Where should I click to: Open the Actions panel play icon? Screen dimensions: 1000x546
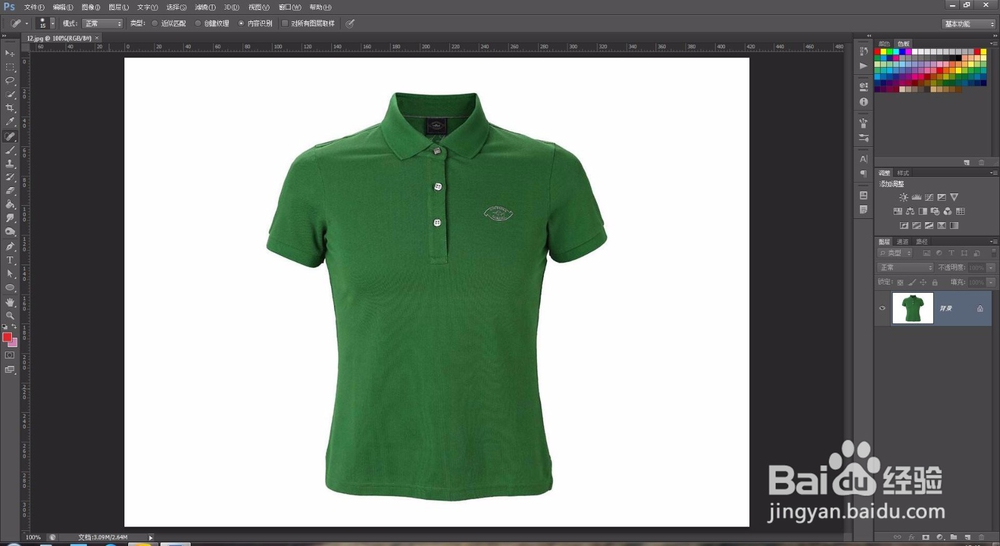[864, 66]
